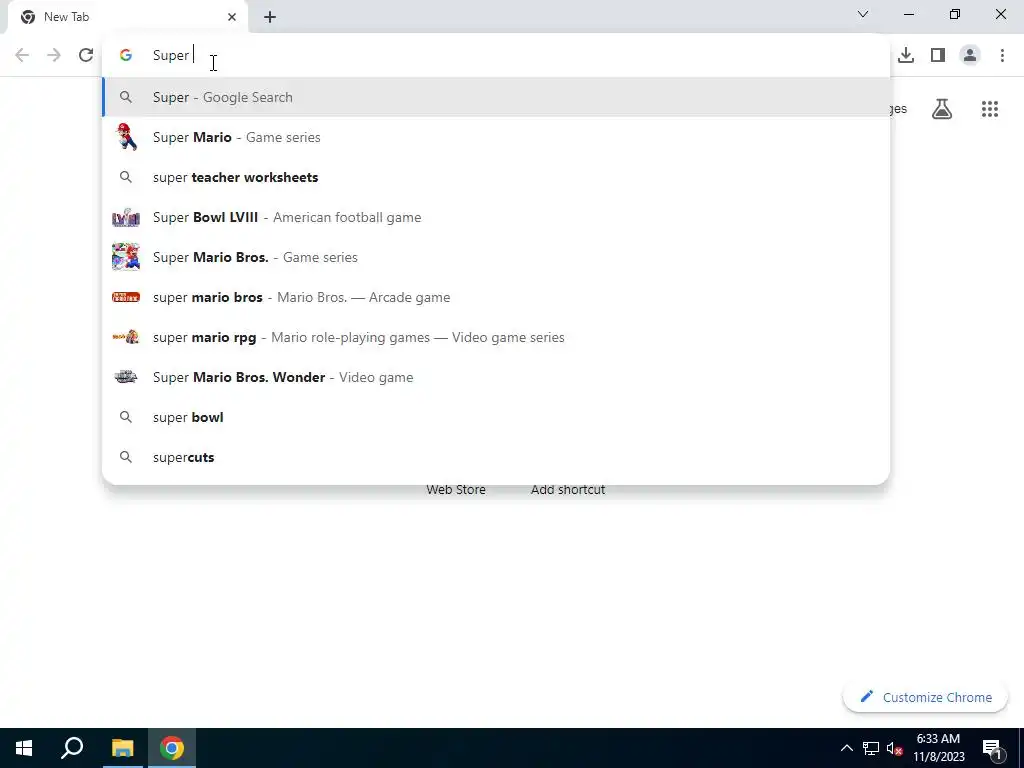The image size is (1024, 768).
Task: Toggle the side panel icon
Action: tap(938, 55)
